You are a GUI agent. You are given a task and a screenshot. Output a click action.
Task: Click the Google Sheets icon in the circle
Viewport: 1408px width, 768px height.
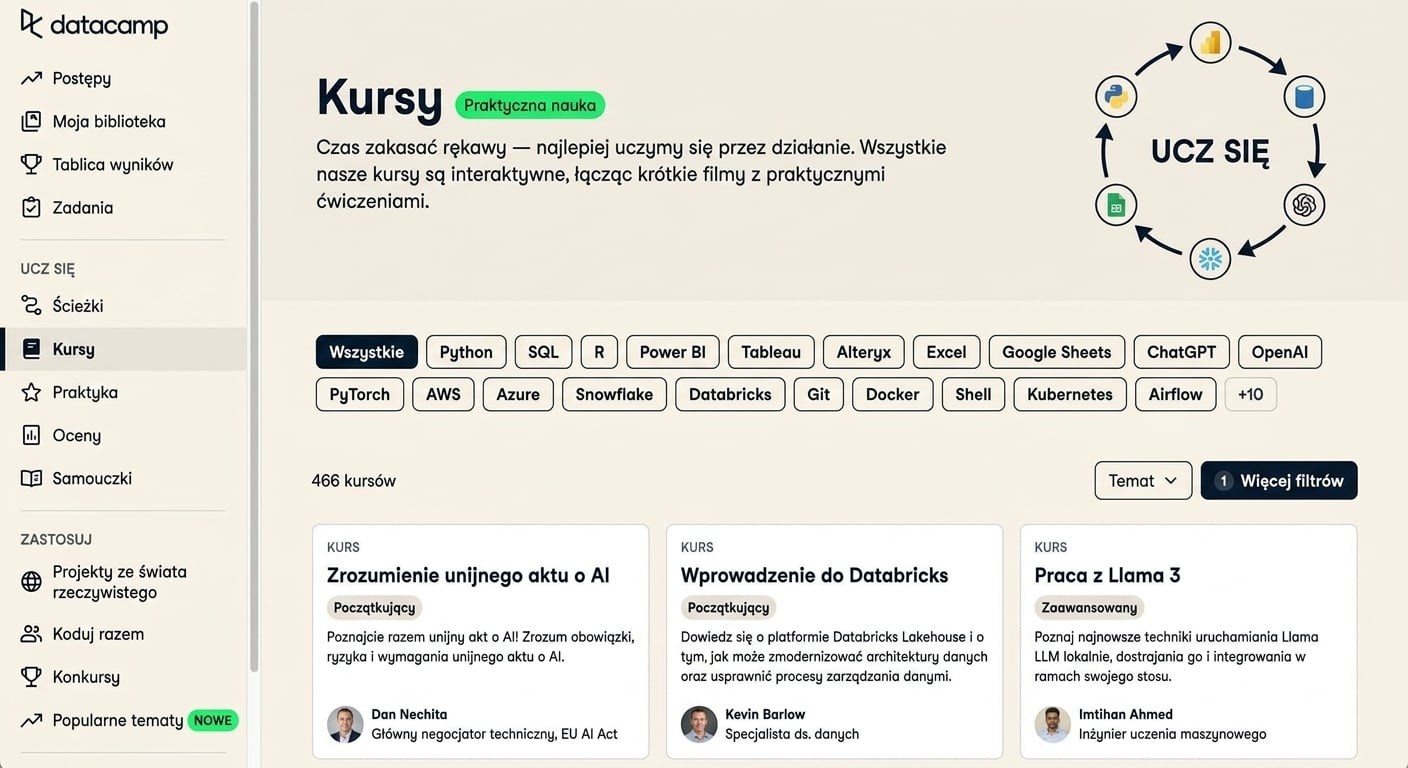pos(1116,206)
